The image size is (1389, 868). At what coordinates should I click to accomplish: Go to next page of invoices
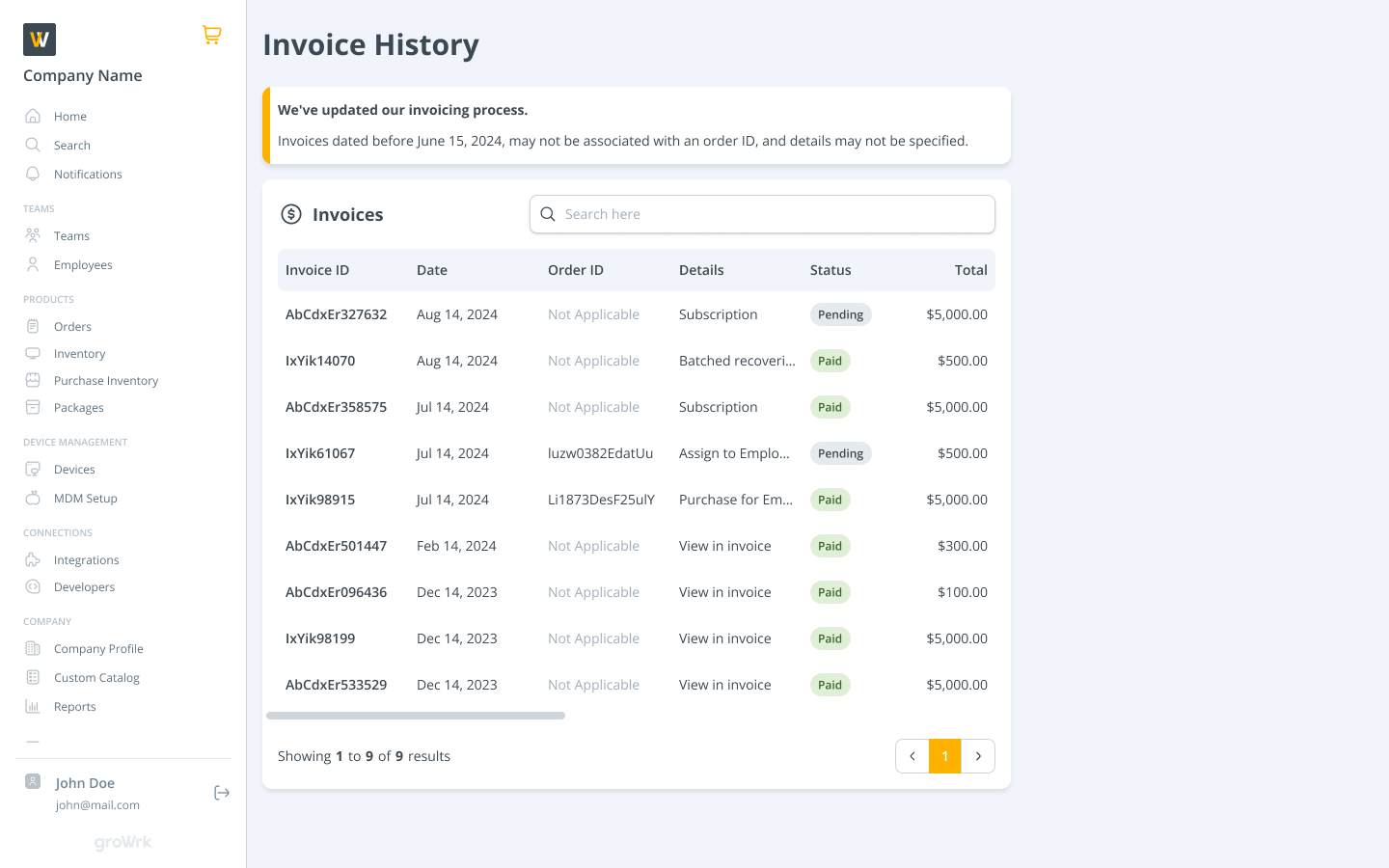click(978, 756)
